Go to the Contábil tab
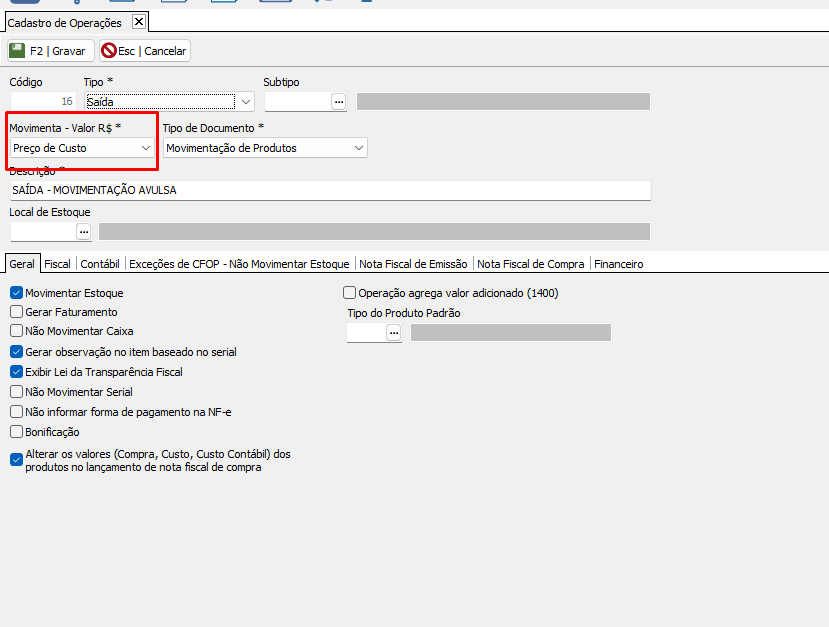Viewport: 829px width, 627px height. 100,264
